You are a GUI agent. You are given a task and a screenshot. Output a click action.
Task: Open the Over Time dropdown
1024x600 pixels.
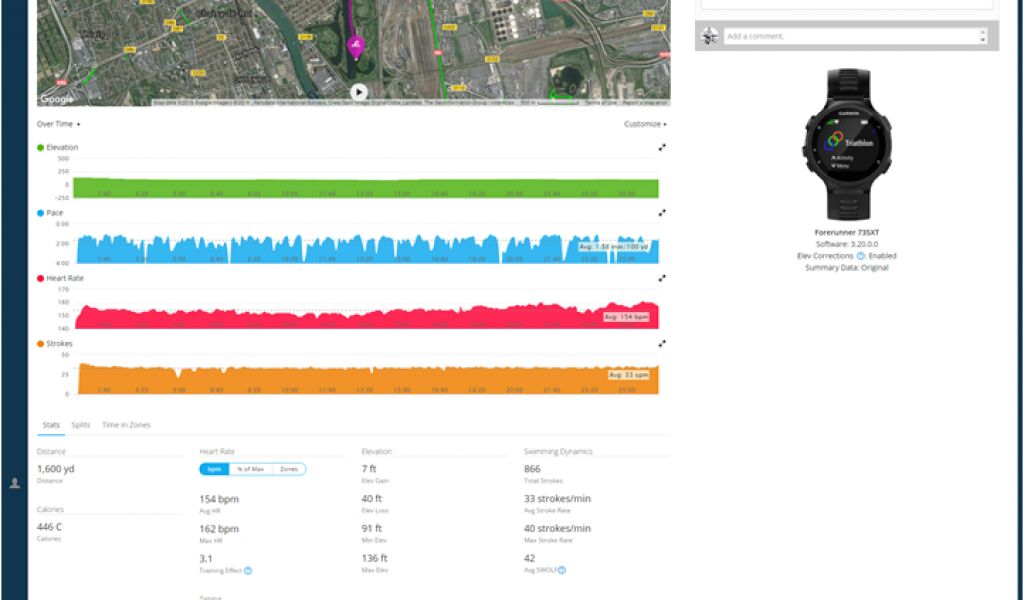(58, 124)
